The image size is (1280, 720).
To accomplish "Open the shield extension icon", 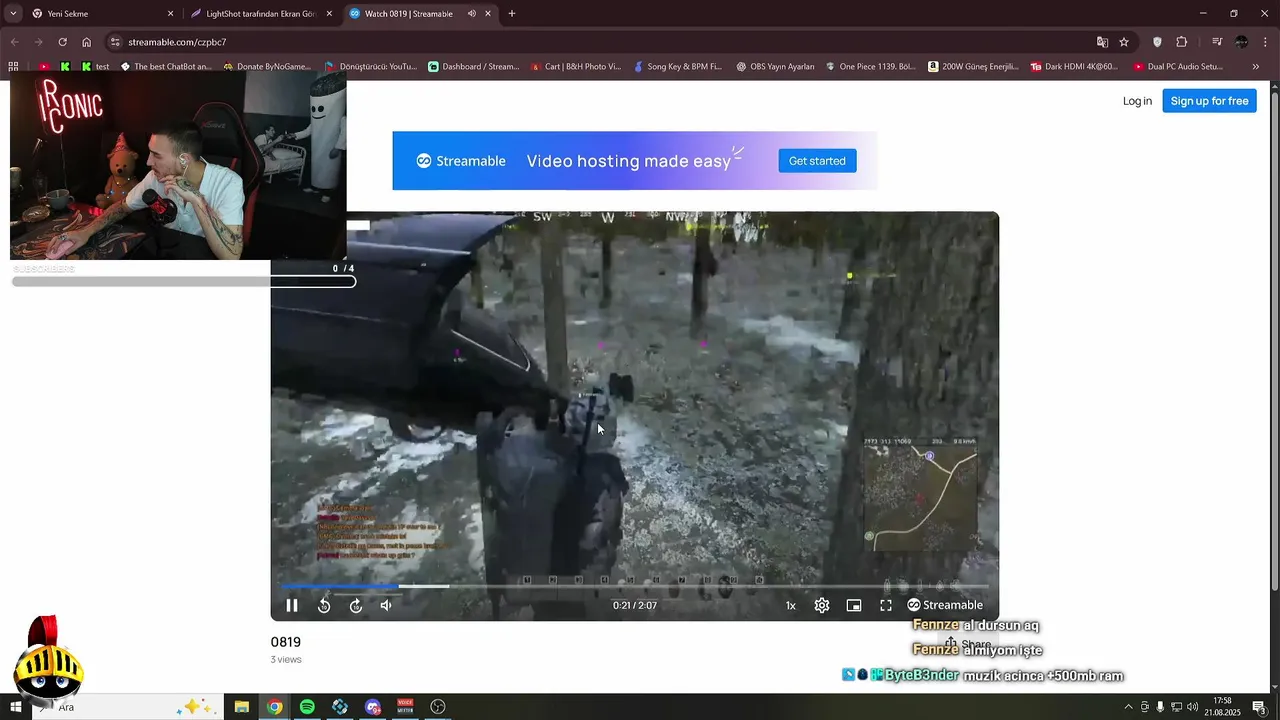I will [1158, 42].
